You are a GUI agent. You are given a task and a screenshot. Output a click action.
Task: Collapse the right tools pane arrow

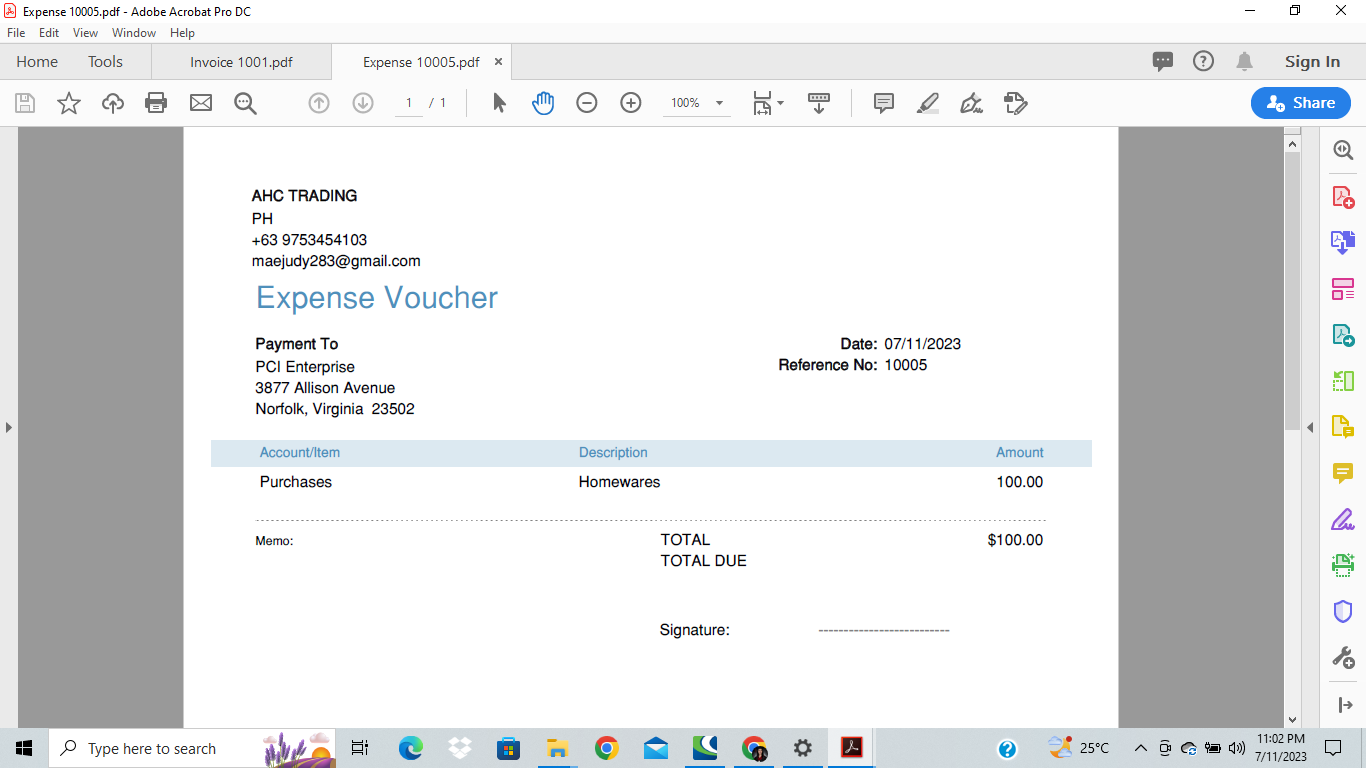coord(1310,427)
